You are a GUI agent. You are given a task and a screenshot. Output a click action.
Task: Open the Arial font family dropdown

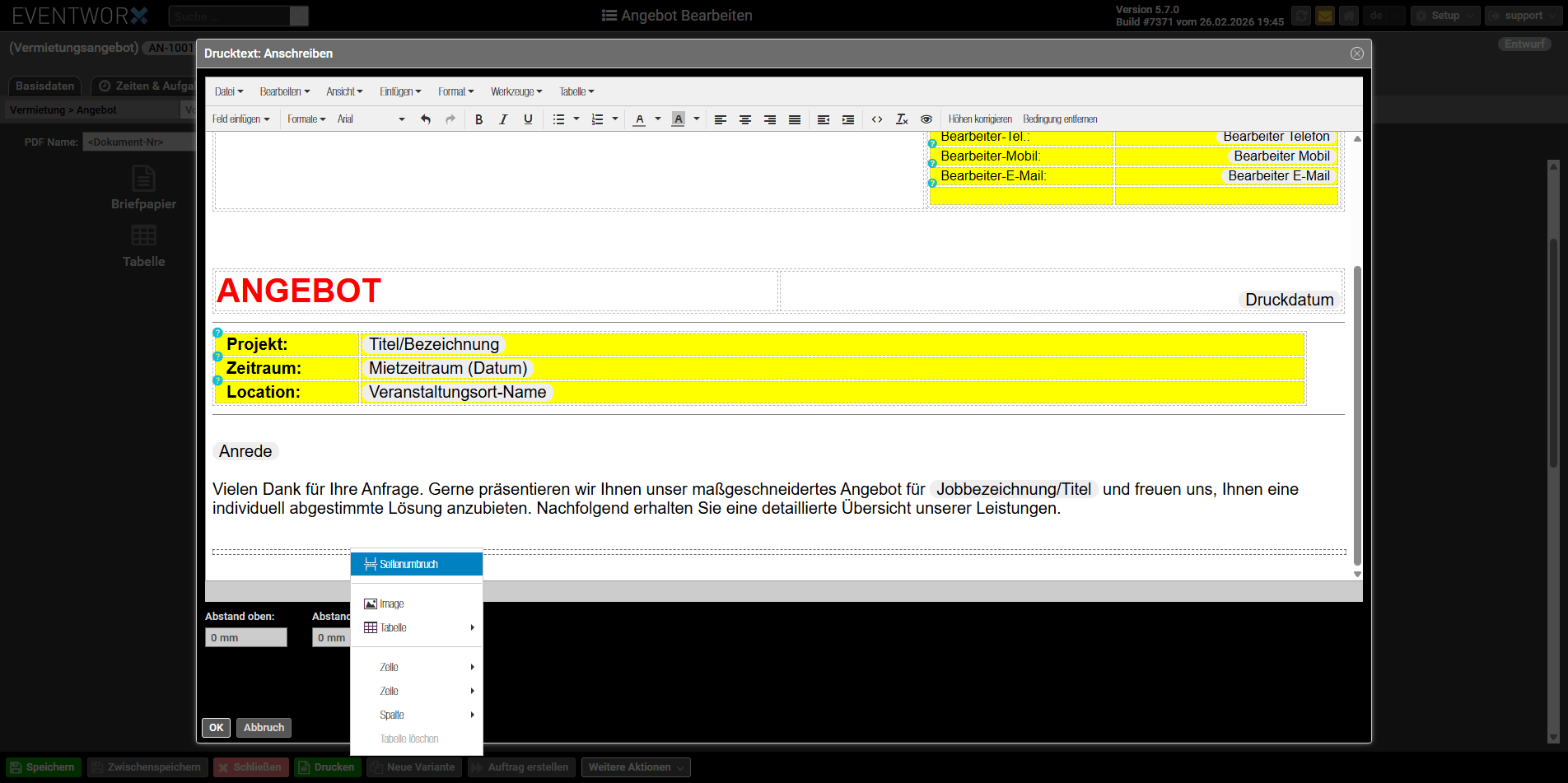tap(371, 119)
